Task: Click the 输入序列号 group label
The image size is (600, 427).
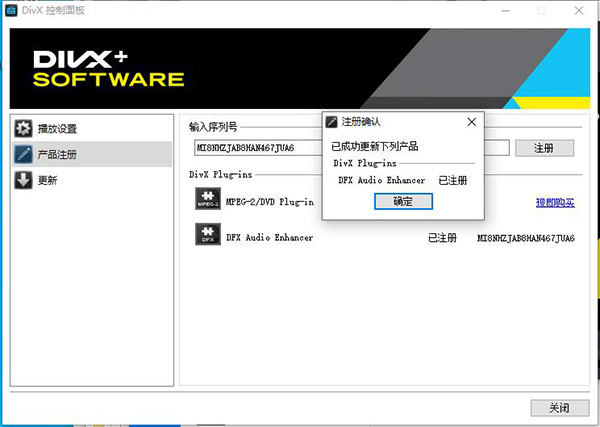Action: pos(213,127)
